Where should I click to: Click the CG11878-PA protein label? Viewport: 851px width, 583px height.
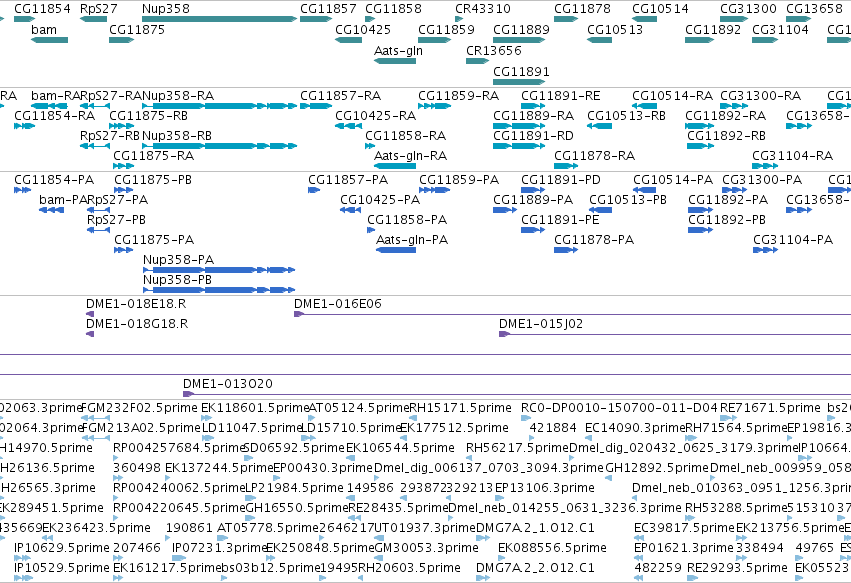594,240
